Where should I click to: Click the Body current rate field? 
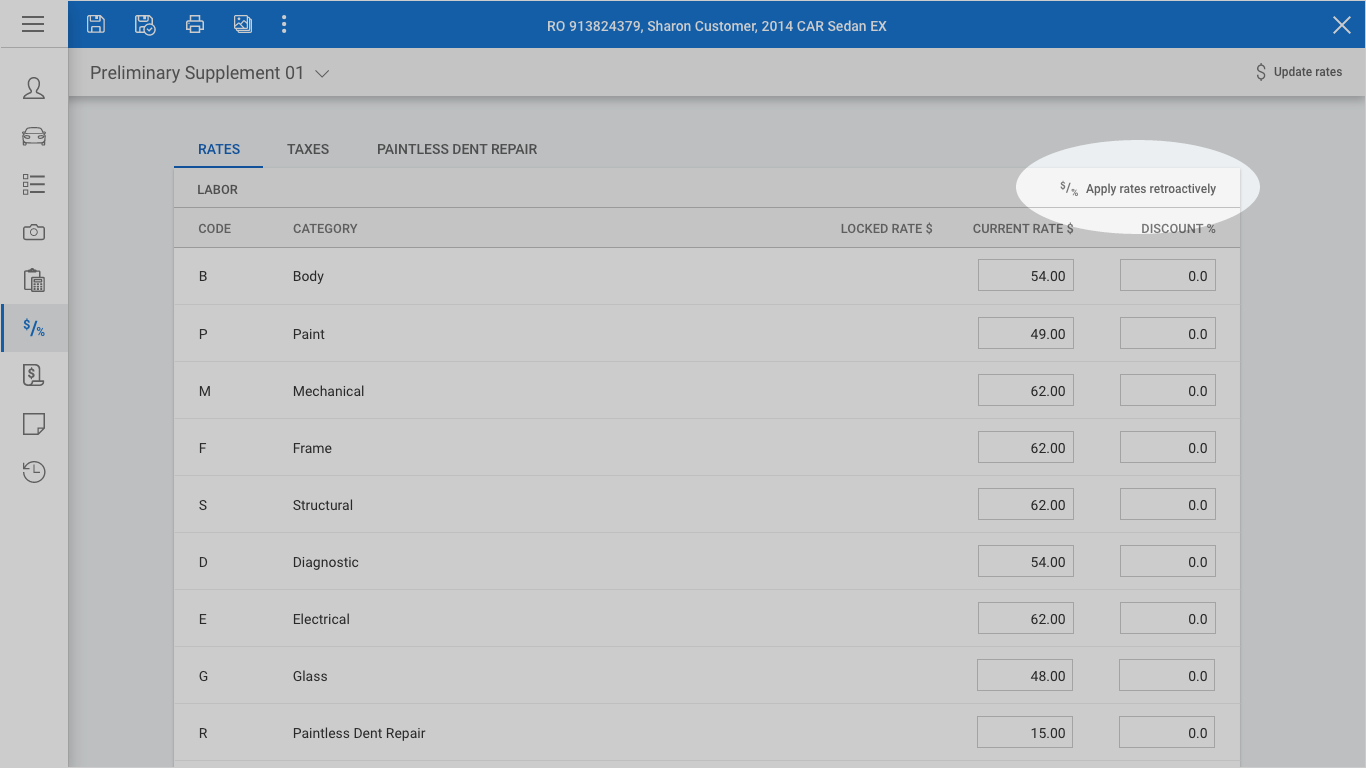[1026, 276]
